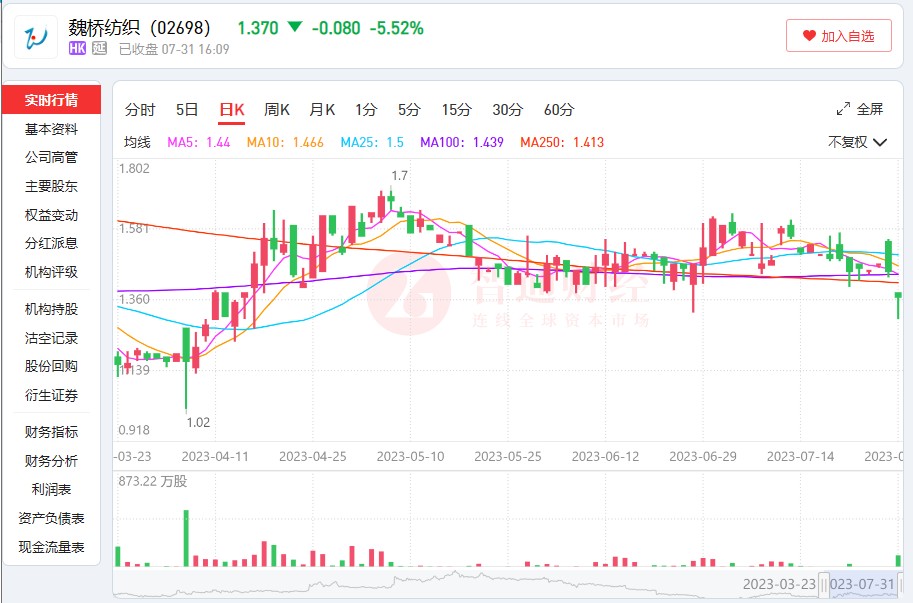Click the Weiqiao Textile company logo
The image size is (913, 603).
(37, 37)
